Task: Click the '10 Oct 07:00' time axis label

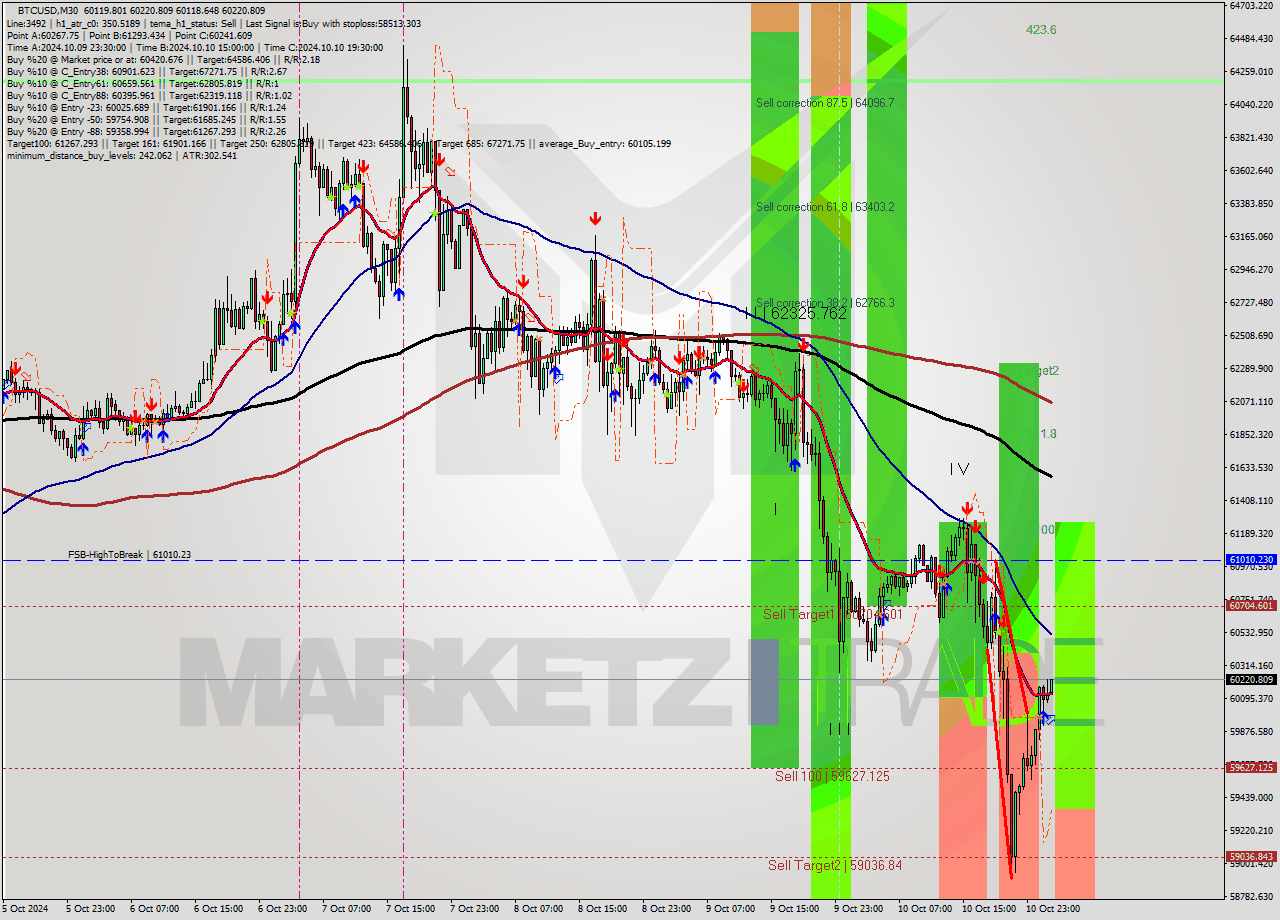Action: coord(923,909)
